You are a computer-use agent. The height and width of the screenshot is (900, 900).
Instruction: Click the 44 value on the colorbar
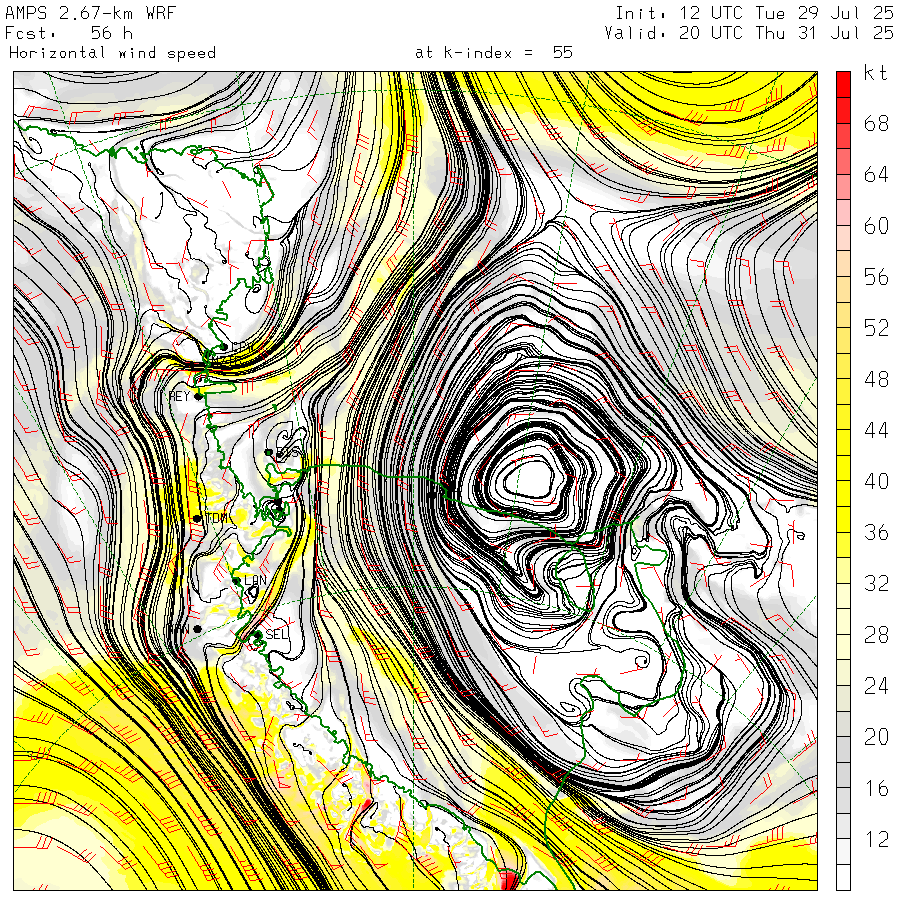pos(876,430)
